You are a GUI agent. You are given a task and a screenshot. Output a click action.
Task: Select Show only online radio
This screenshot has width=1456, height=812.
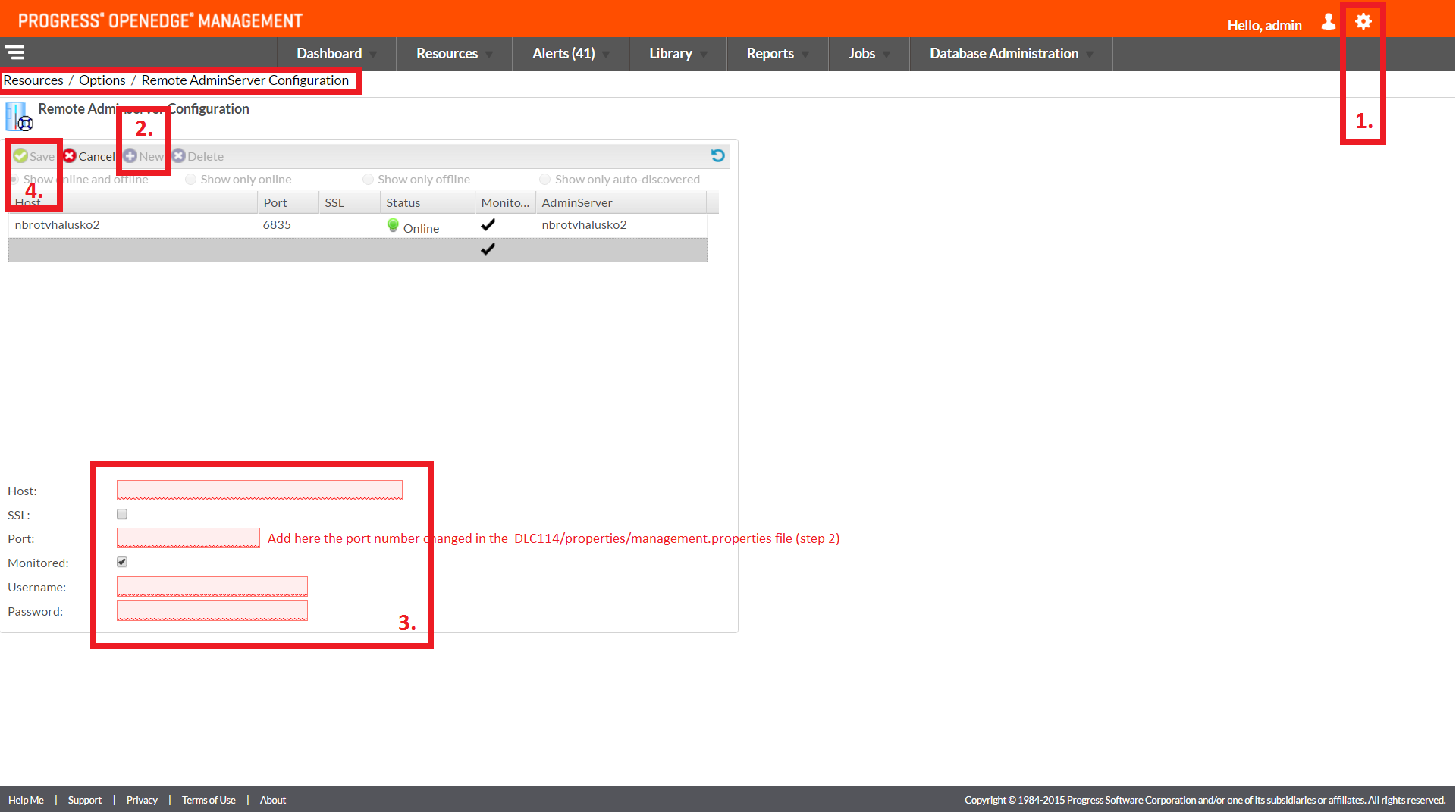[190, 180]
